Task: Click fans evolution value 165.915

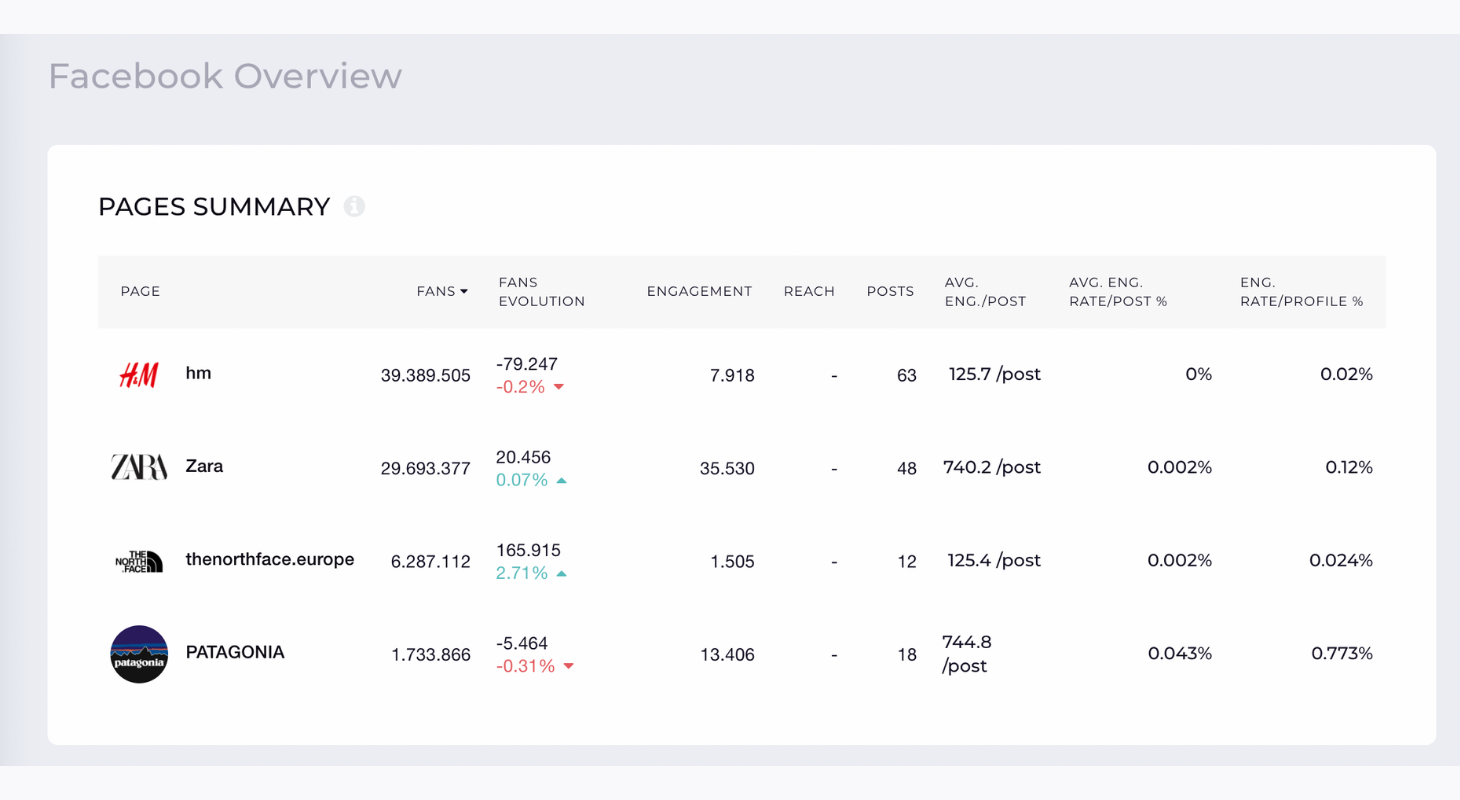Action: pyautogui.click(x=528, y=550)
